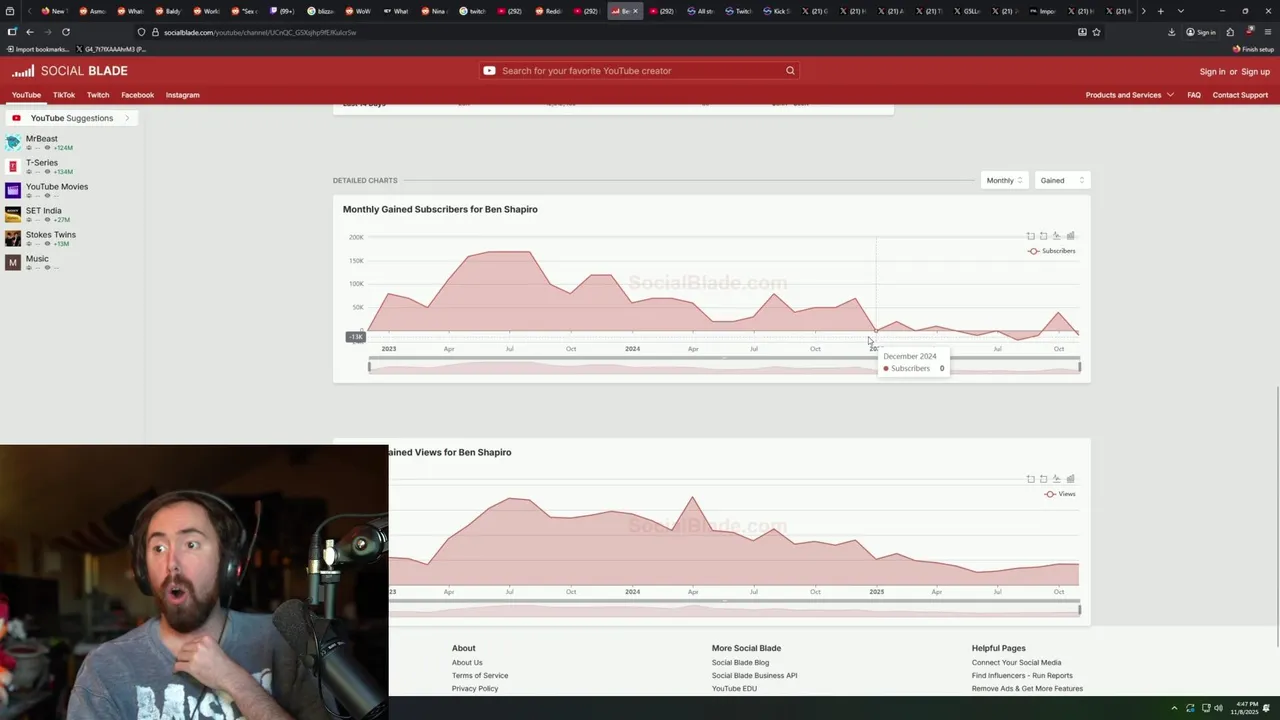Screen dimensions: 1280x720
Task: Click the page vertical scrollbar
Action: 1276,517
